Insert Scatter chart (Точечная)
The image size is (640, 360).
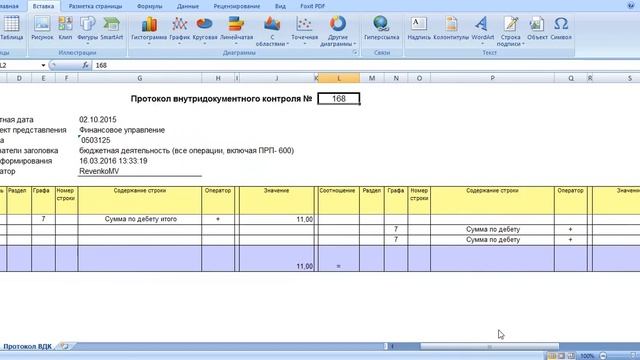304,29
